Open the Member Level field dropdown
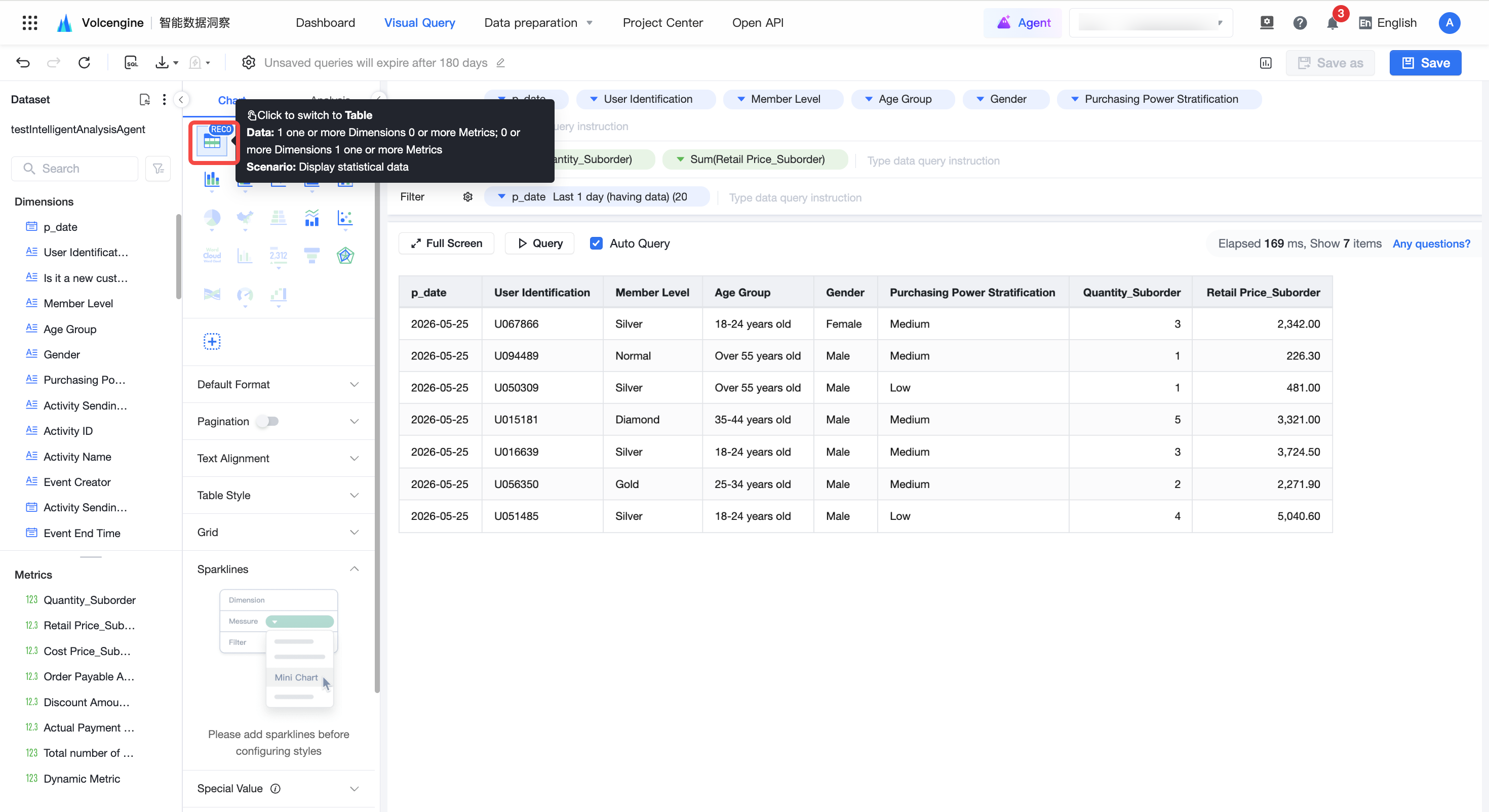Screen dimensions: 1489x812 tap(783, 99)
